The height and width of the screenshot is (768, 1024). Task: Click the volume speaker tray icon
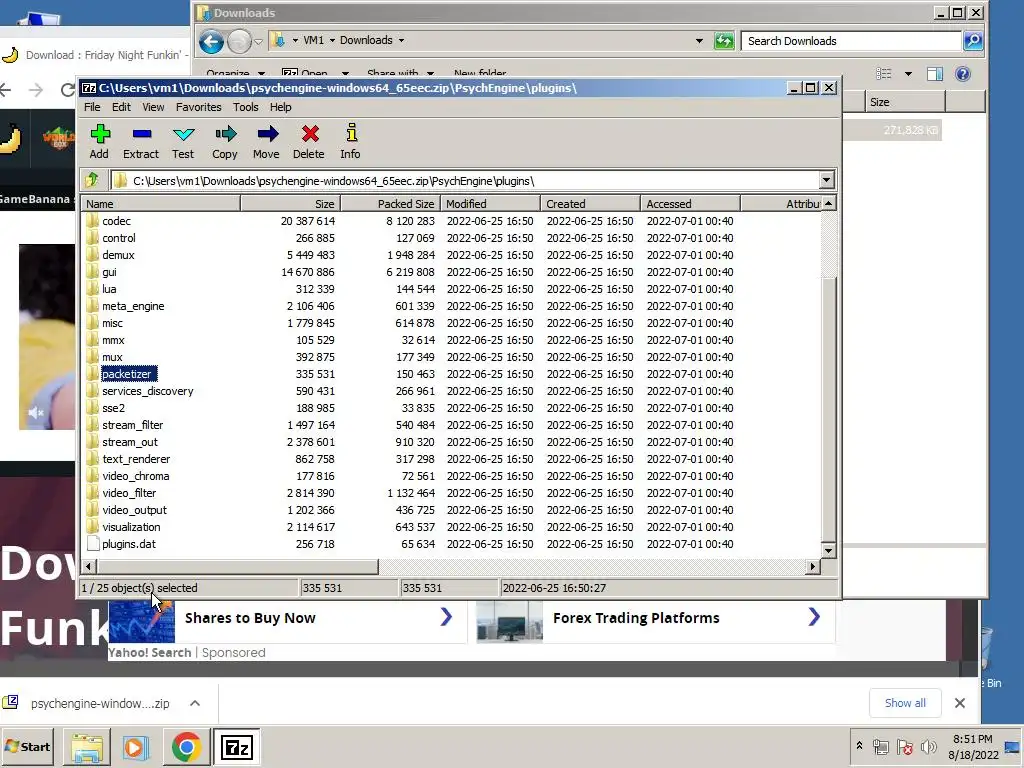[928, 746]
